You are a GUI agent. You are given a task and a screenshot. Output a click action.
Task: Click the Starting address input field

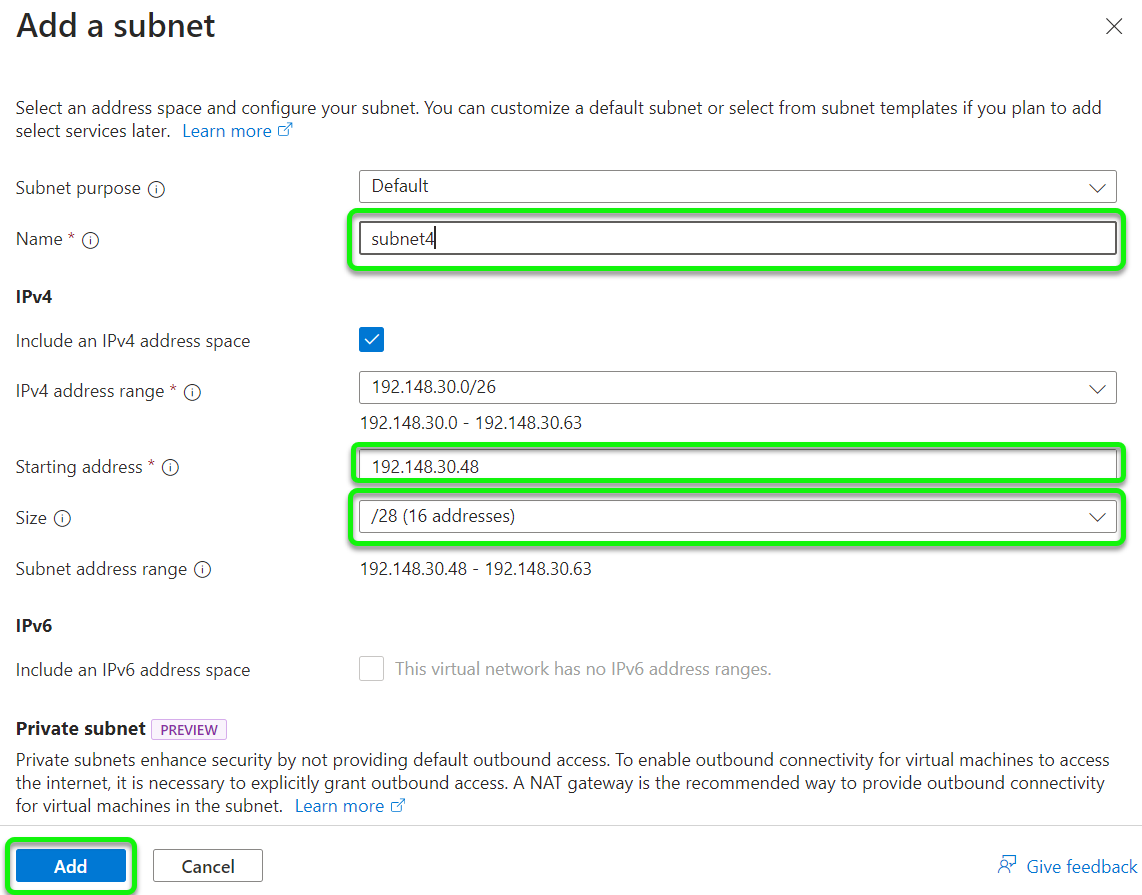point(737,463)
